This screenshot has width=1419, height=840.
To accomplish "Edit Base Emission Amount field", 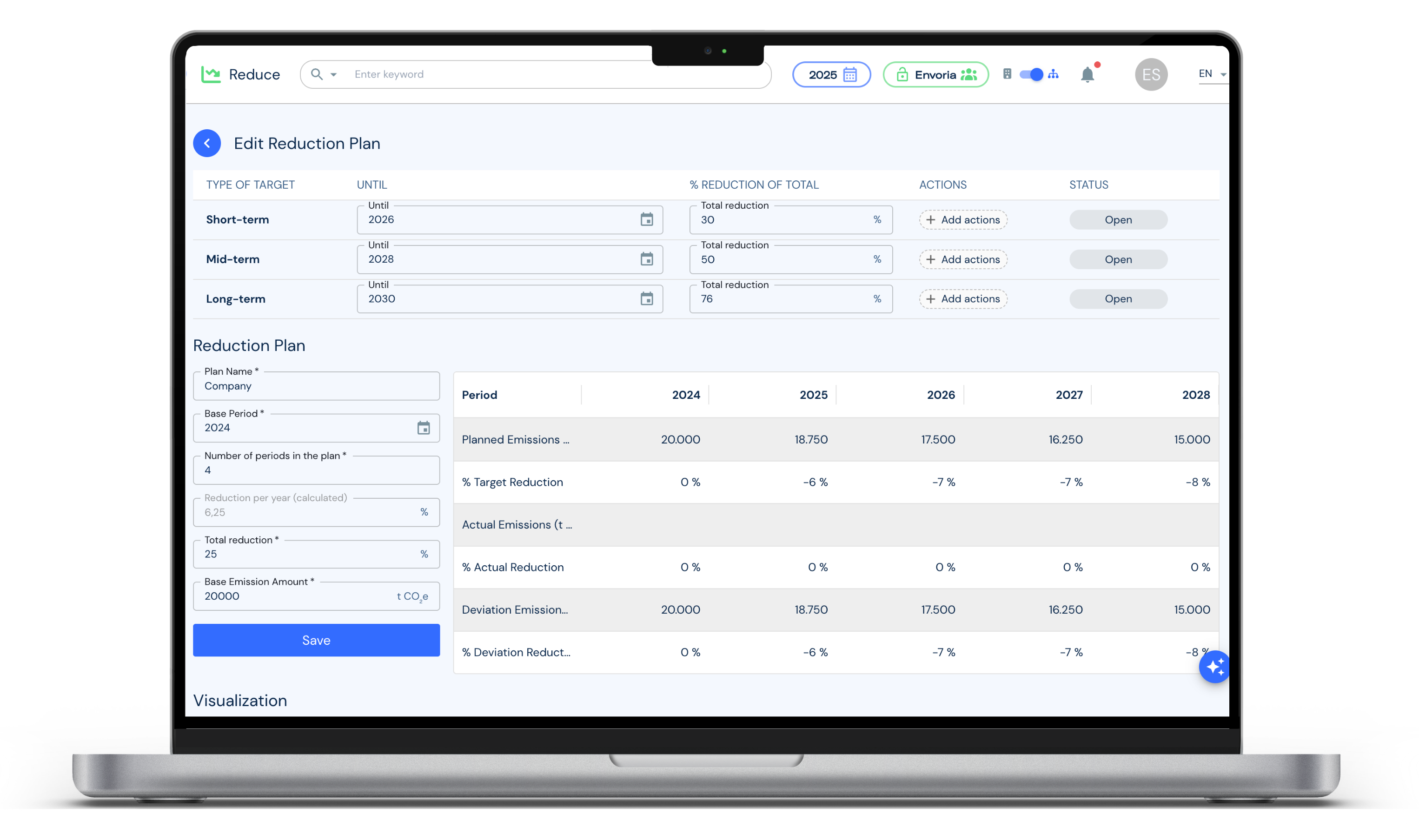I will tap(316, 596).
